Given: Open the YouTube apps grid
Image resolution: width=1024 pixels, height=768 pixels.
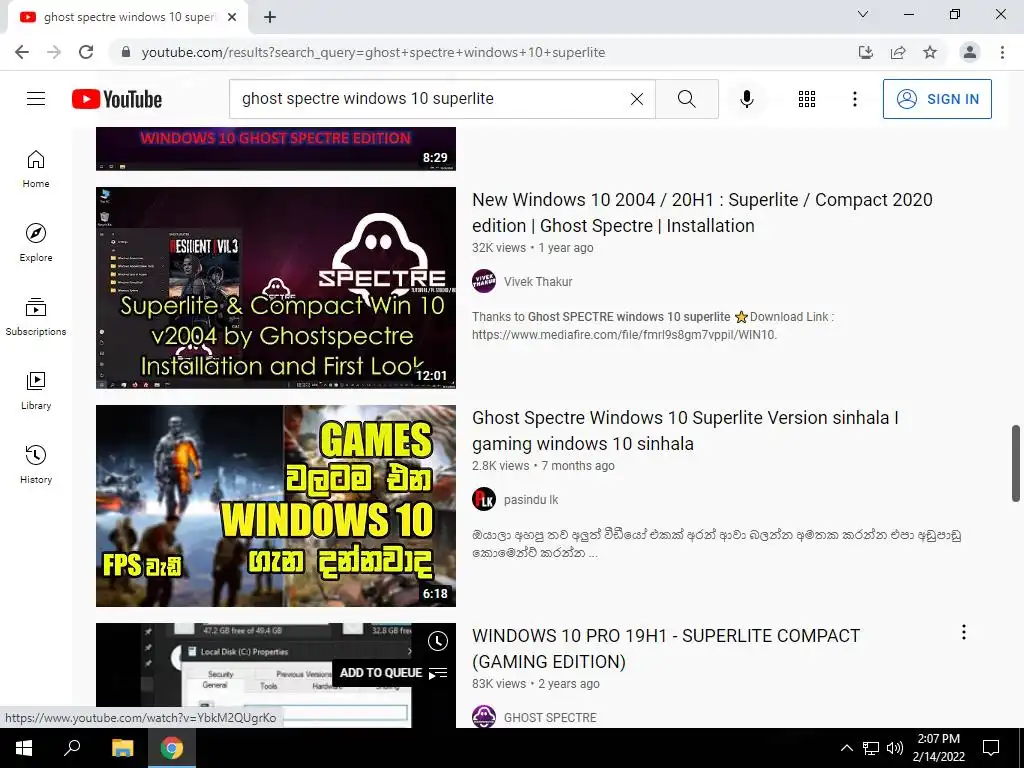Looking at the screenshot, I should [807, 99].
